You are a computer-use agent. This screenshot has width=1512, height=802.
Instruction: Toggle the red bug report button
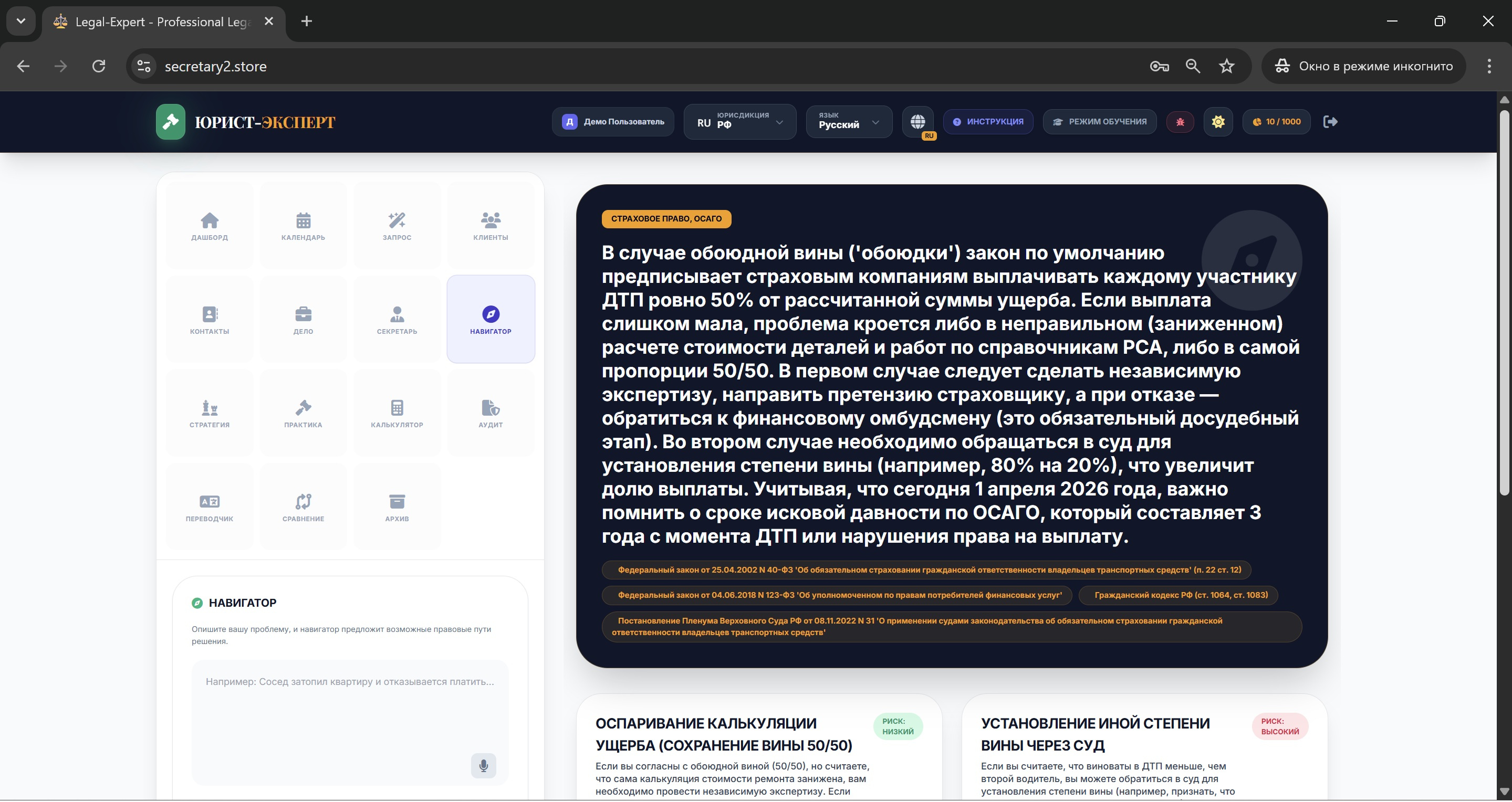click(x=1180, y=122)
